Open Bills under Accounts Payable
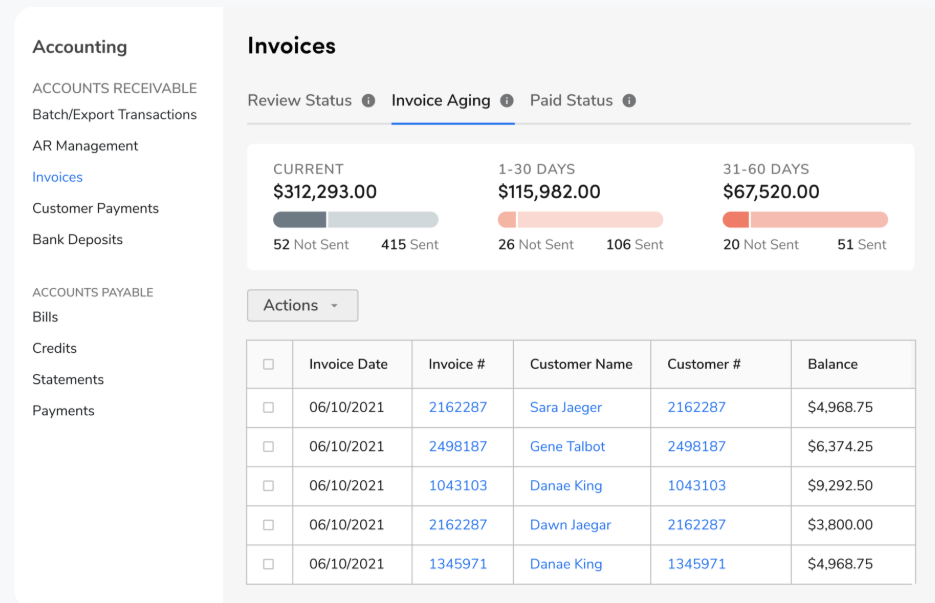 coord(44,317)
